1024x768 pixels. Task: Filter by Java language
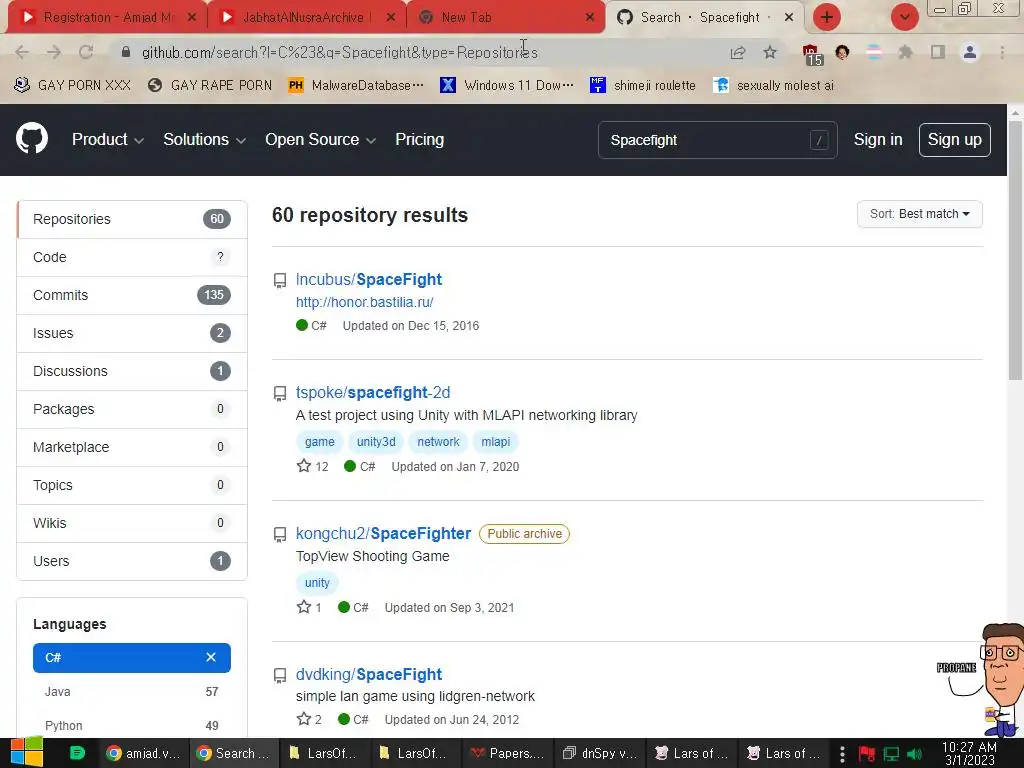(x=132, y=692)
